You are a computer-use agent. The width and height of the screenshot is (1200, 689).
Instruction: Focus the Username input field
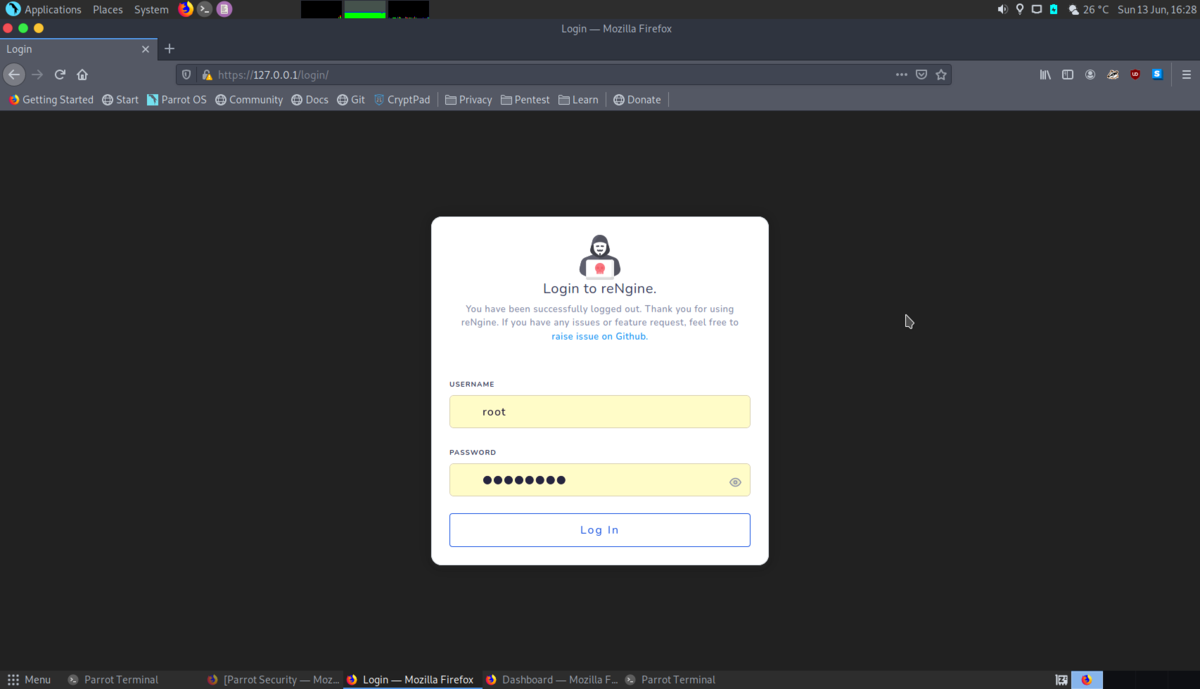(x=600, y=412)
